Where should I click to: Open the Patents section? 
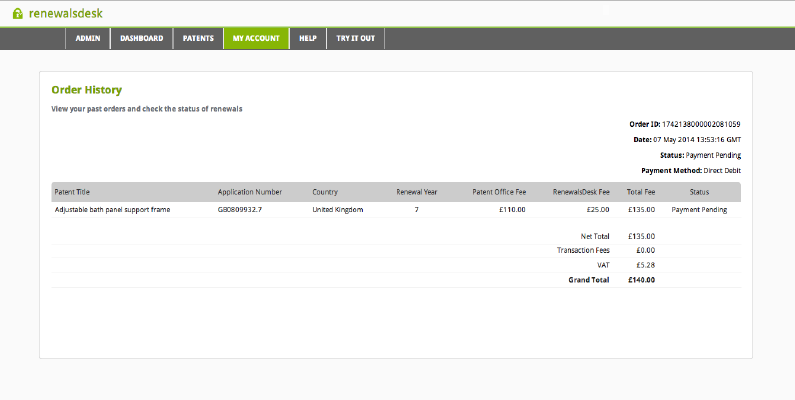pyautogui.click(x=198, y=38)
